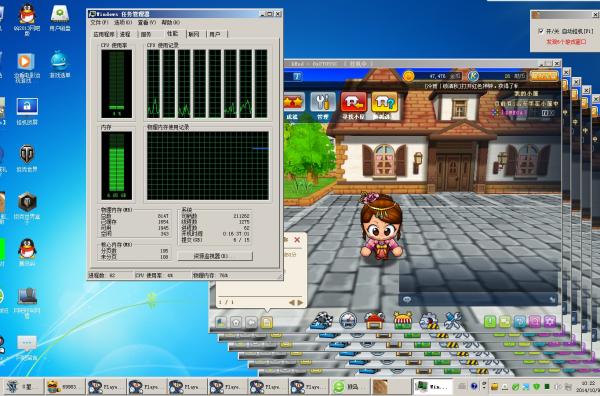The width and height of the screenshot is (600, 396).
Task: Go to the next page arrow in the popup
Action: pyautogui.click(x=300, y=302)
